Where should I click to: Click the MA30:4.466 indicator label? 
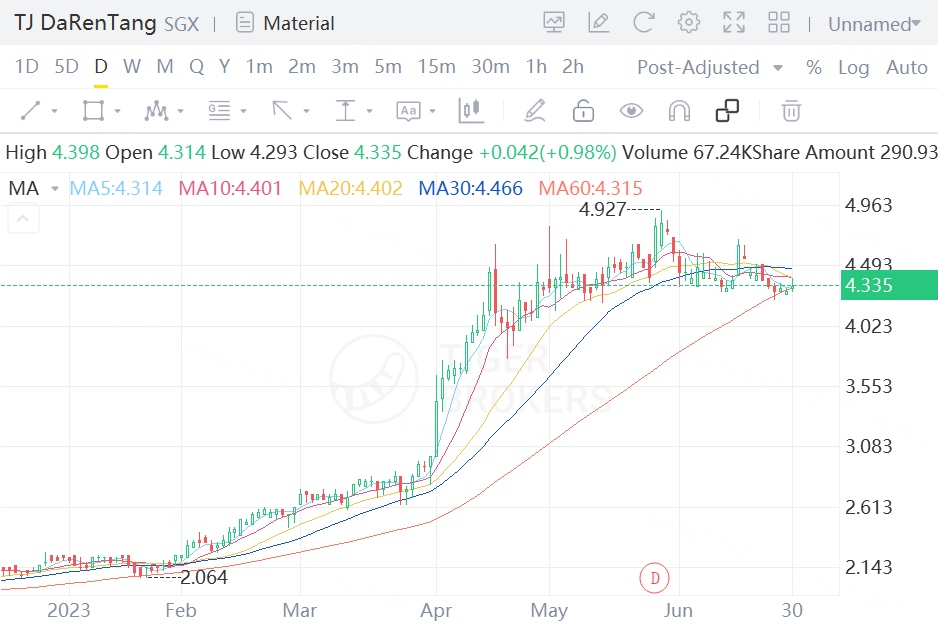coord(471,188)
